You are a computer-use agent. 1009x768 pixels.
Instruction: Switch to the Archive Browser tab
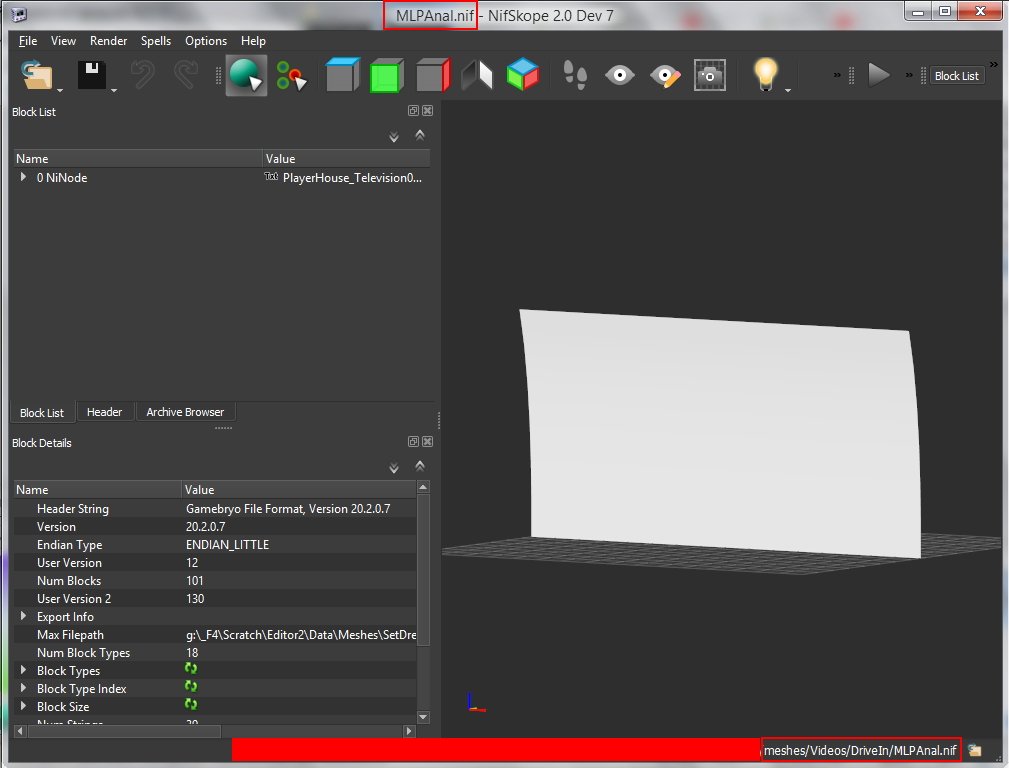pyautogui.click(x=185, y=412)
